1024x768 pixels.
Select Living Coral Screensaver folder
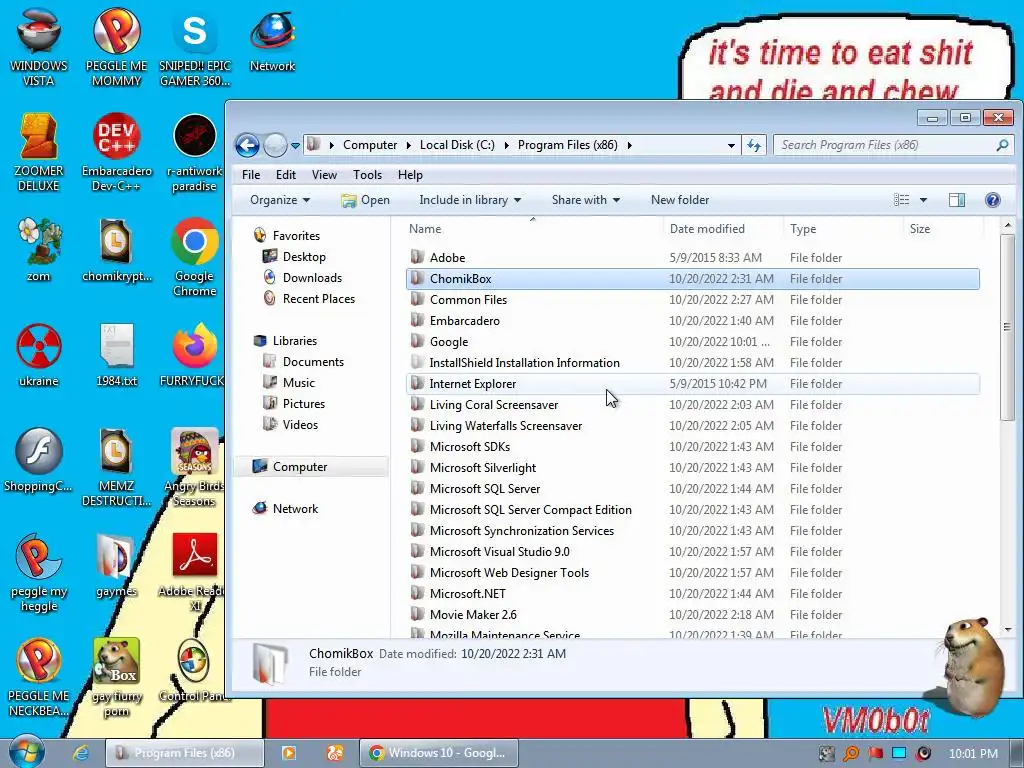[692, 404]
